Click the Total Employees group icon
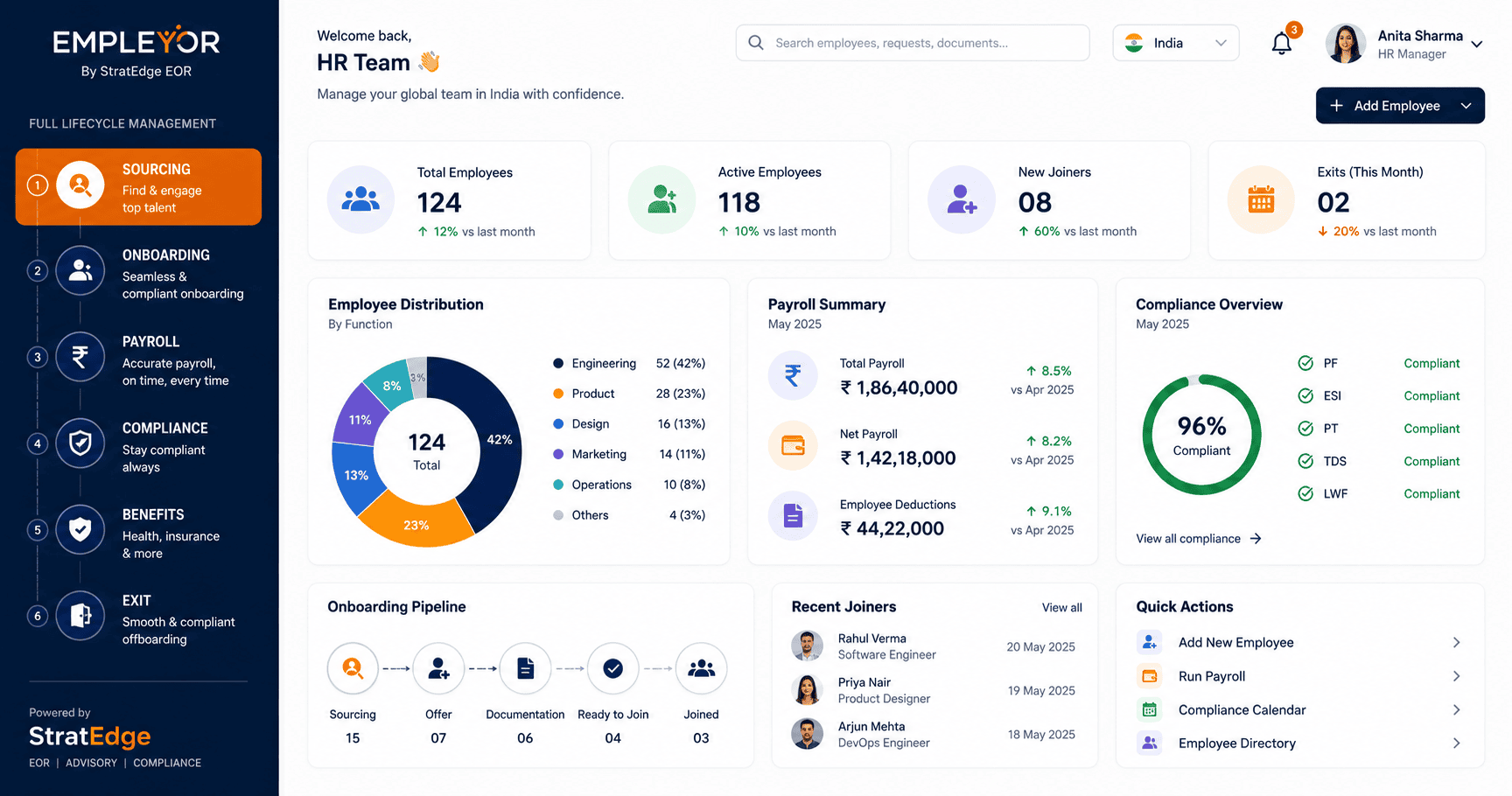 coord(360,199)
